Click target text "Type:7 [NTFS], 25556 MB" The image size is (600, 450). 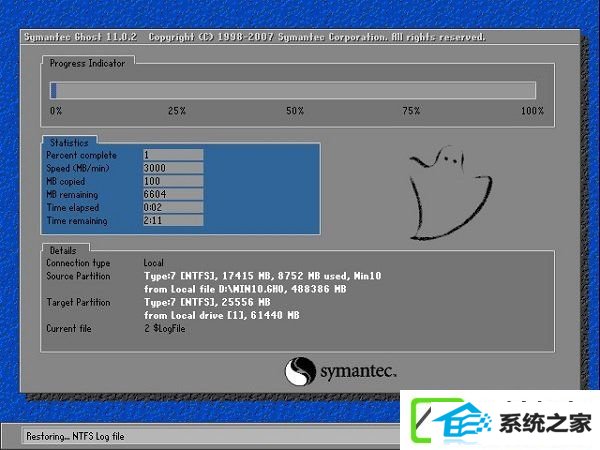207,302
